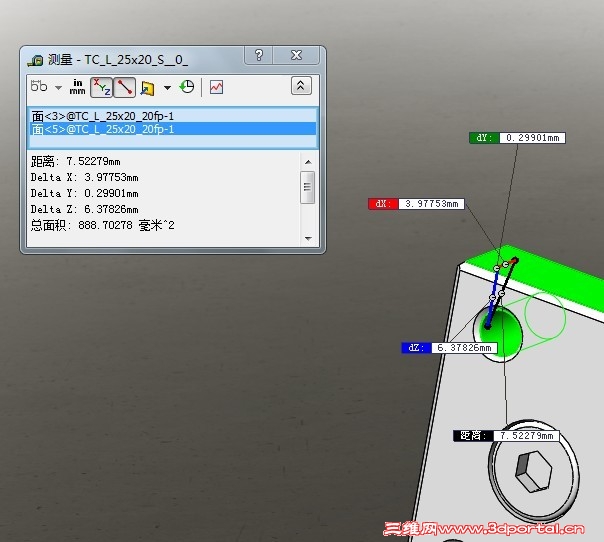Expand the projected-on dropdown arrow
This screenshot has width=604, height=542.
(167, 88)
